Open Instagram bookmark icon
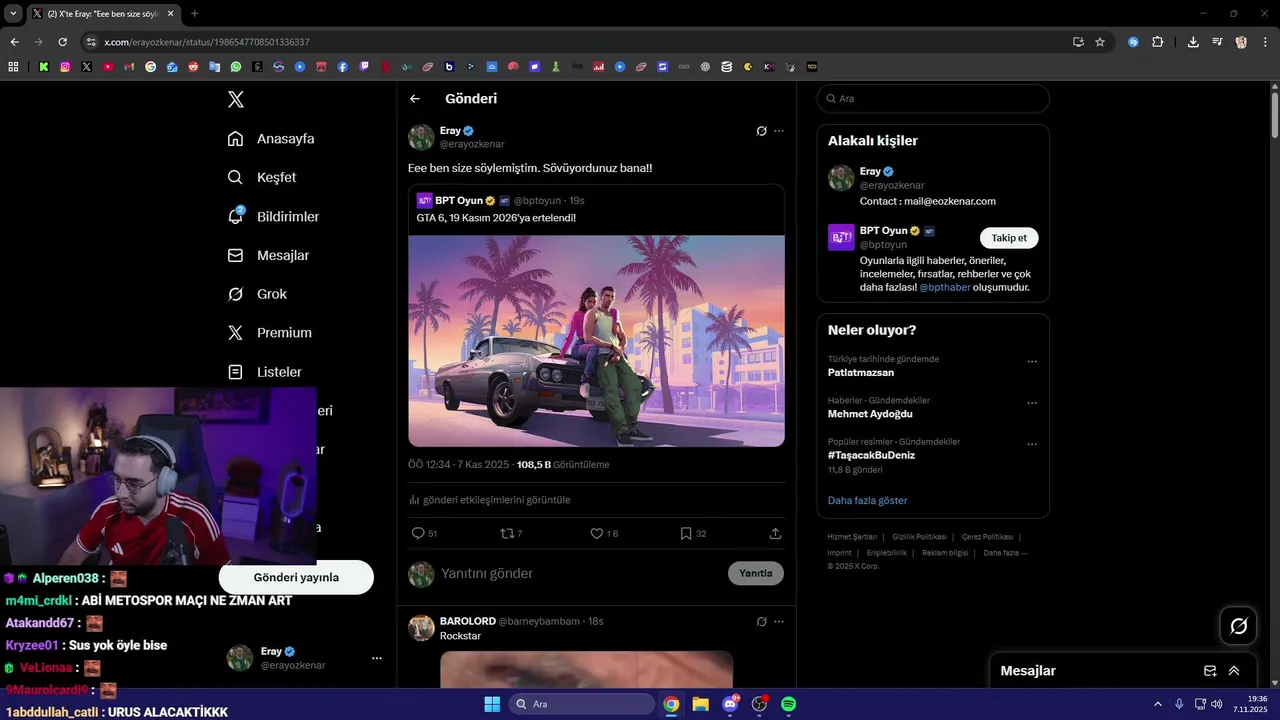The width and height of the screenshot is (1280, 720). tap(65, 67)
